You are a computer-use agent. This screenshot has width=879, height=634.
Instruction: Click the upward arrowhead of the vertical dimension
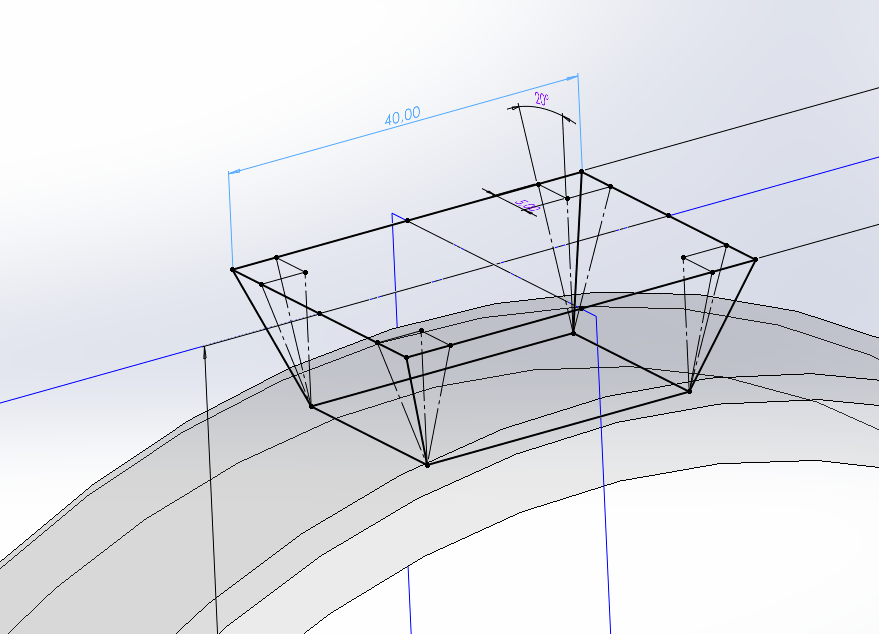[x=205, y=350]
